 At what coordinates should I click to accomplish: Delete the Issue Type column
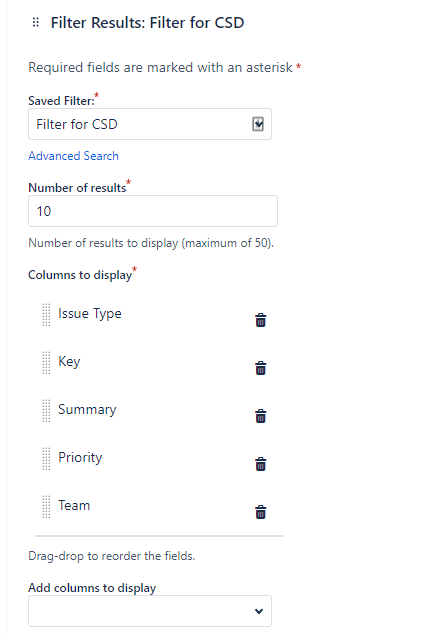point(261,320)
